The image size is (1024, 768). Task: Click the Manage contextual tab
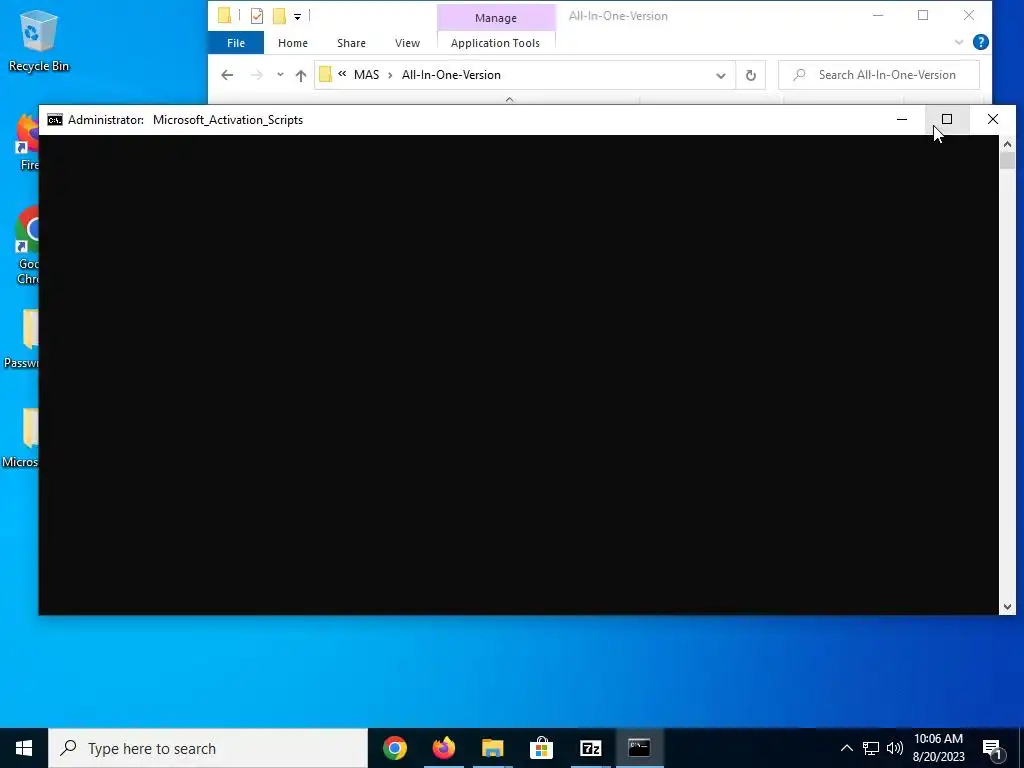click(496, 18)
